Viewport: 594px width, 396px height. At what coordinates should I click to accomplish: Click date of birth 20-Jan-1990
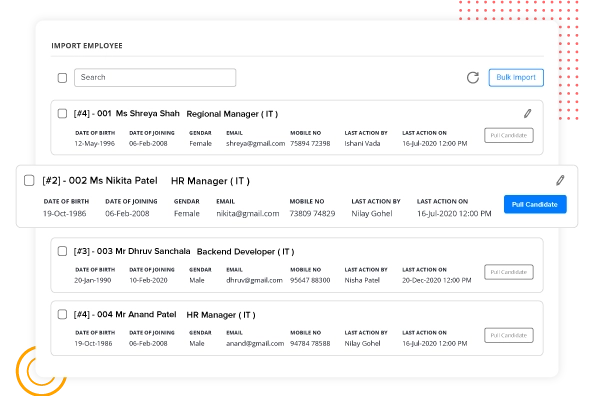(x=93, y=280)
